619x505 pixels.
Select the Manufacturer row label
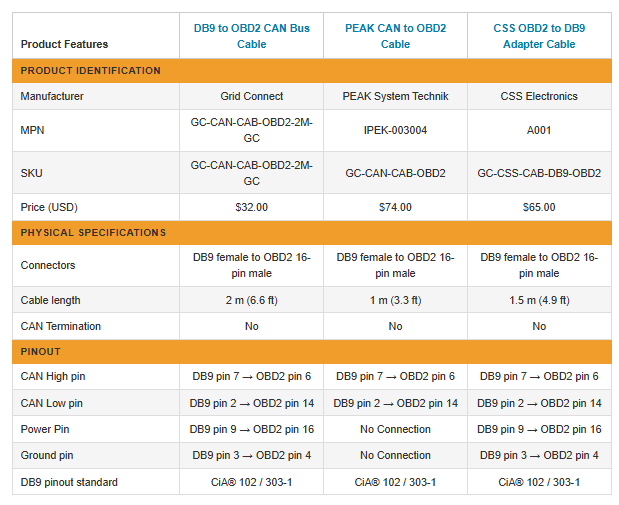tap(52, 96)
